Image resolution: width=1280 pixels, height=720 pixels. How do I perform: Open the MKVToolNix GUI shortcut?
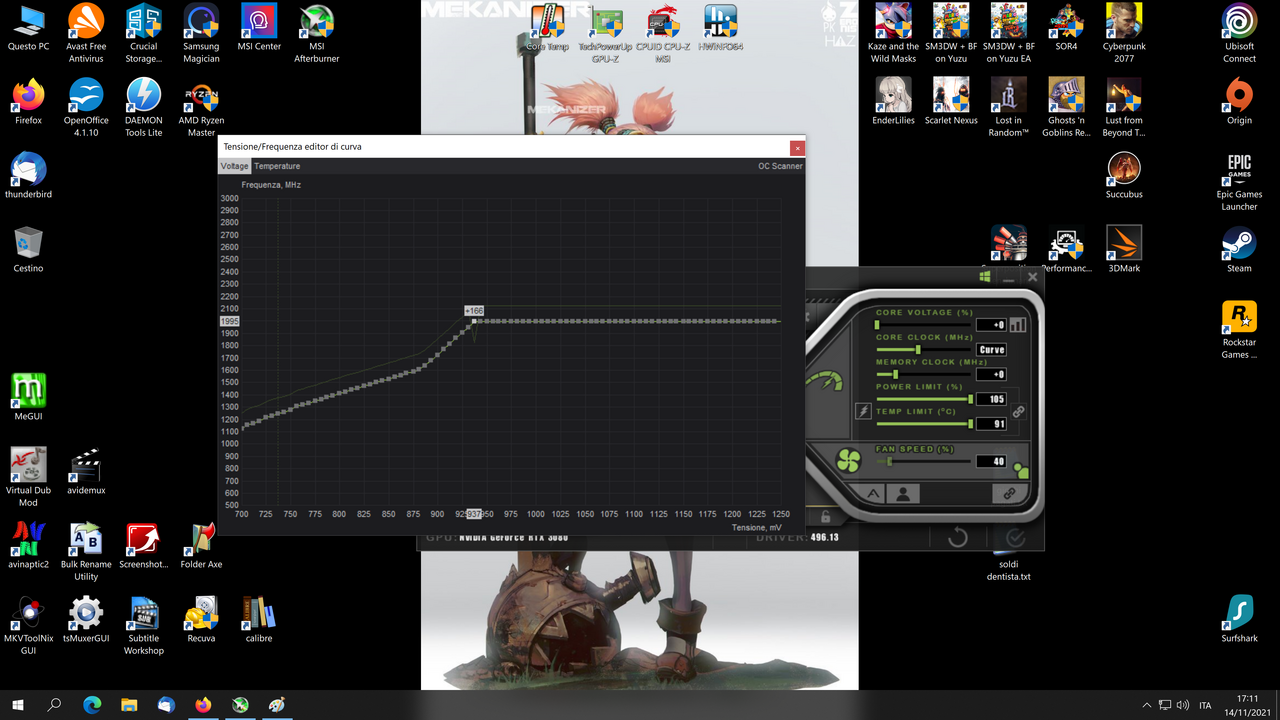[x=28, y=626]
